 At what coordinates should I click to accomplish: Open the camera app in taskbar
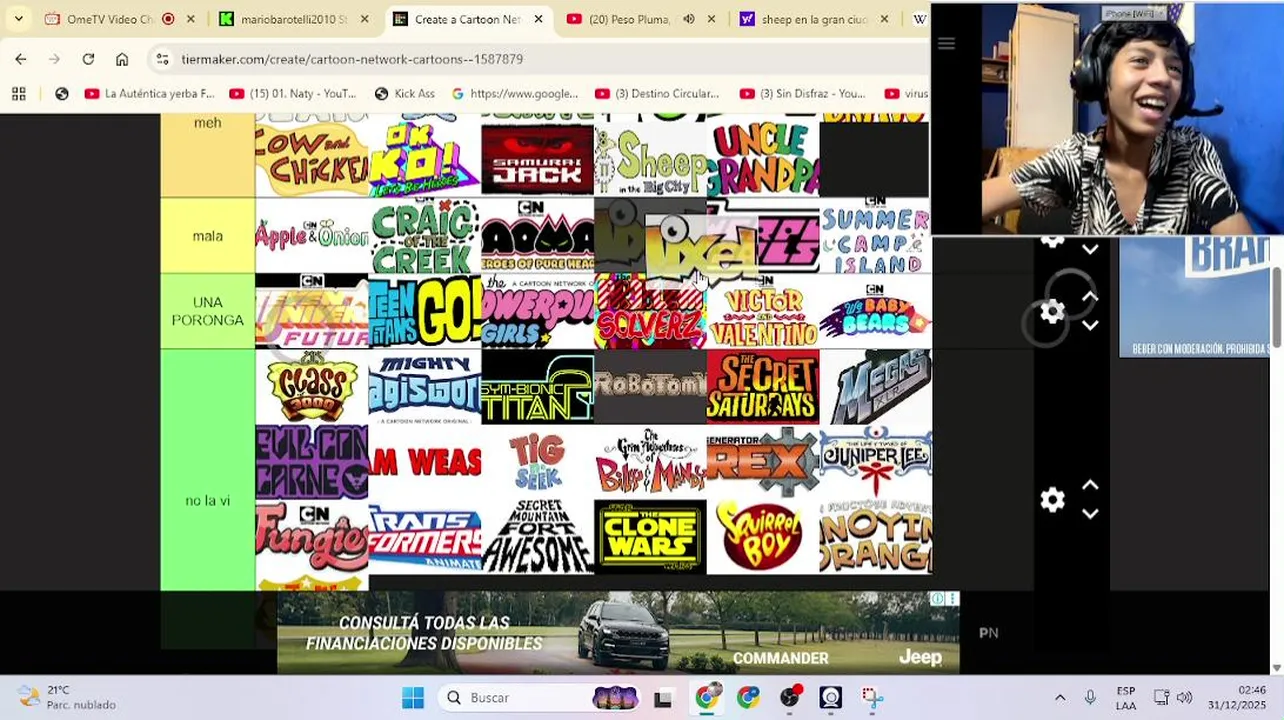[830, 698]
